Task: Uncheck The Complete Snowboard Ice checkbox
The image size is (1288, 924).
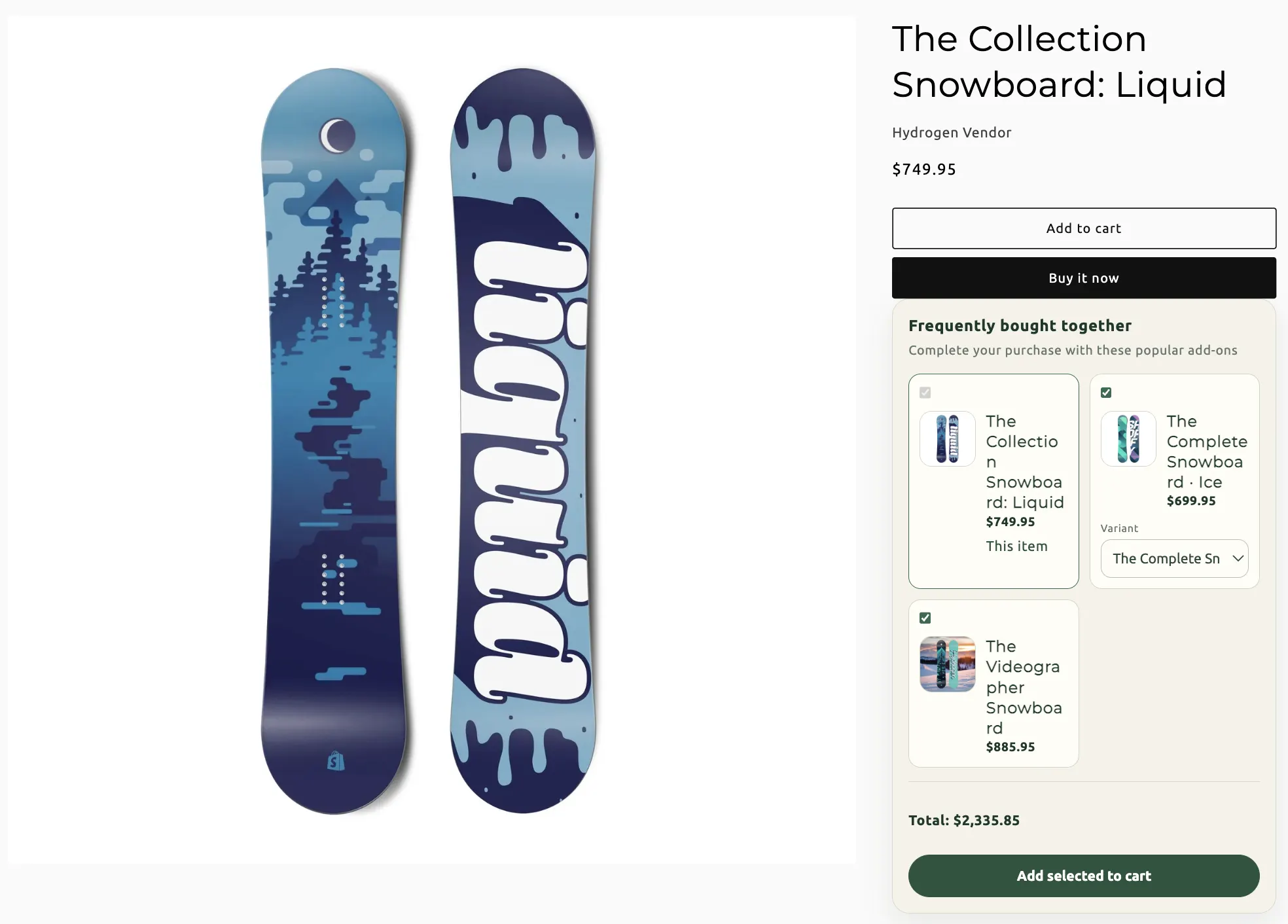Action: pos(1106,393)
